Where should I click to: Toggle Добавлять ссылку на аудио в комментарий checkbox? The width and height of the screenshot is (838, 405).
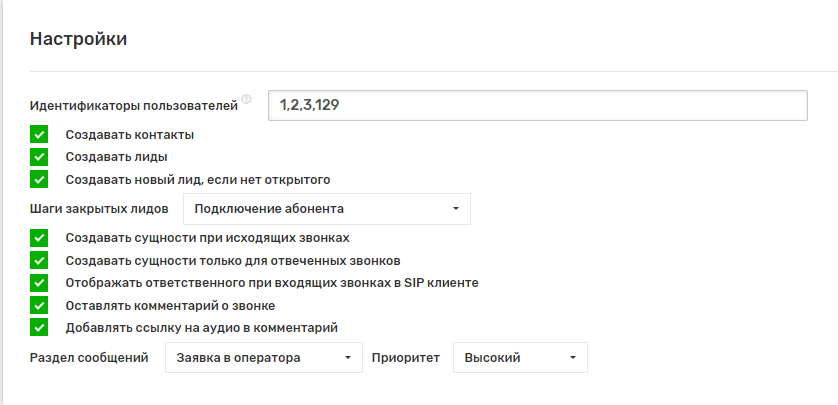[39, 327]
